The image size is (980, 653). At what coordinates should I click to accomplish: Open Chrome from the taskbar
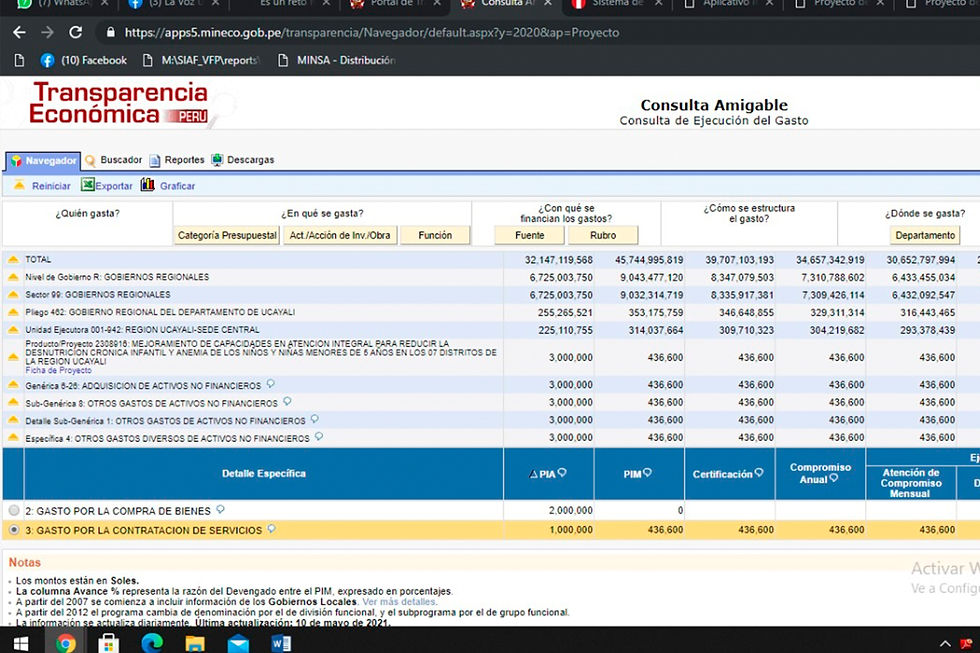pos(65,643)
